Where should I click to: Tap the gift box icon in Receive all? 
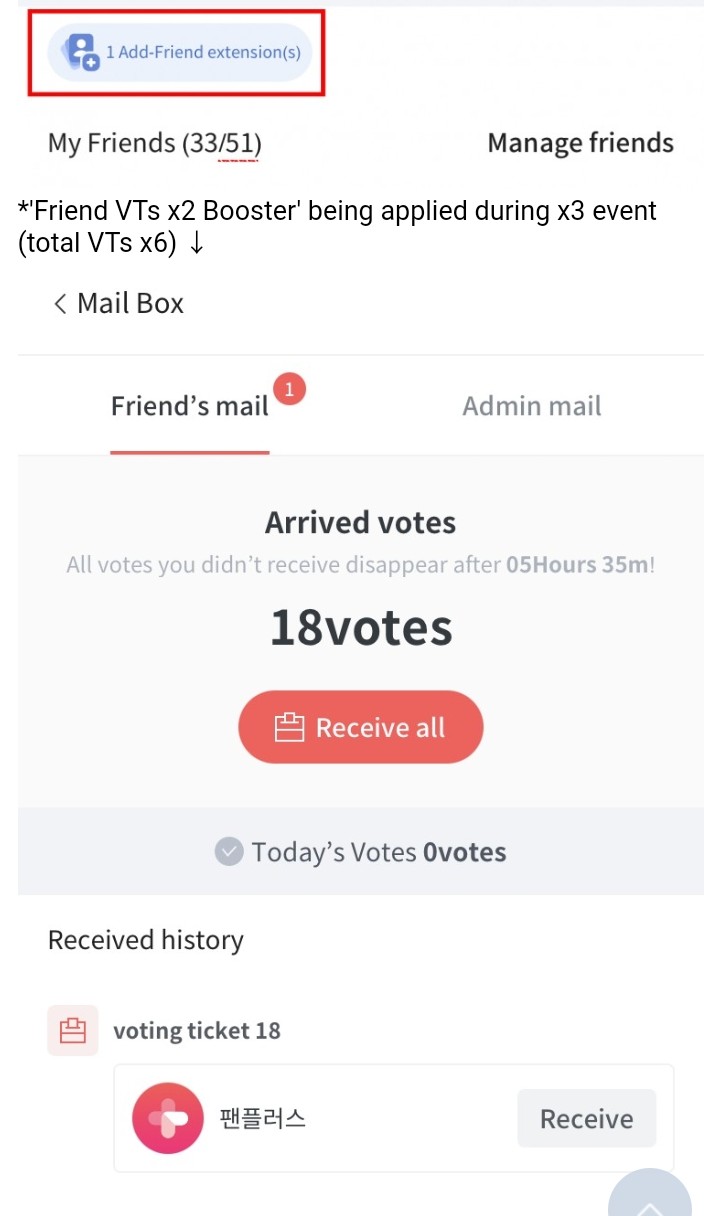click(289, 727)
